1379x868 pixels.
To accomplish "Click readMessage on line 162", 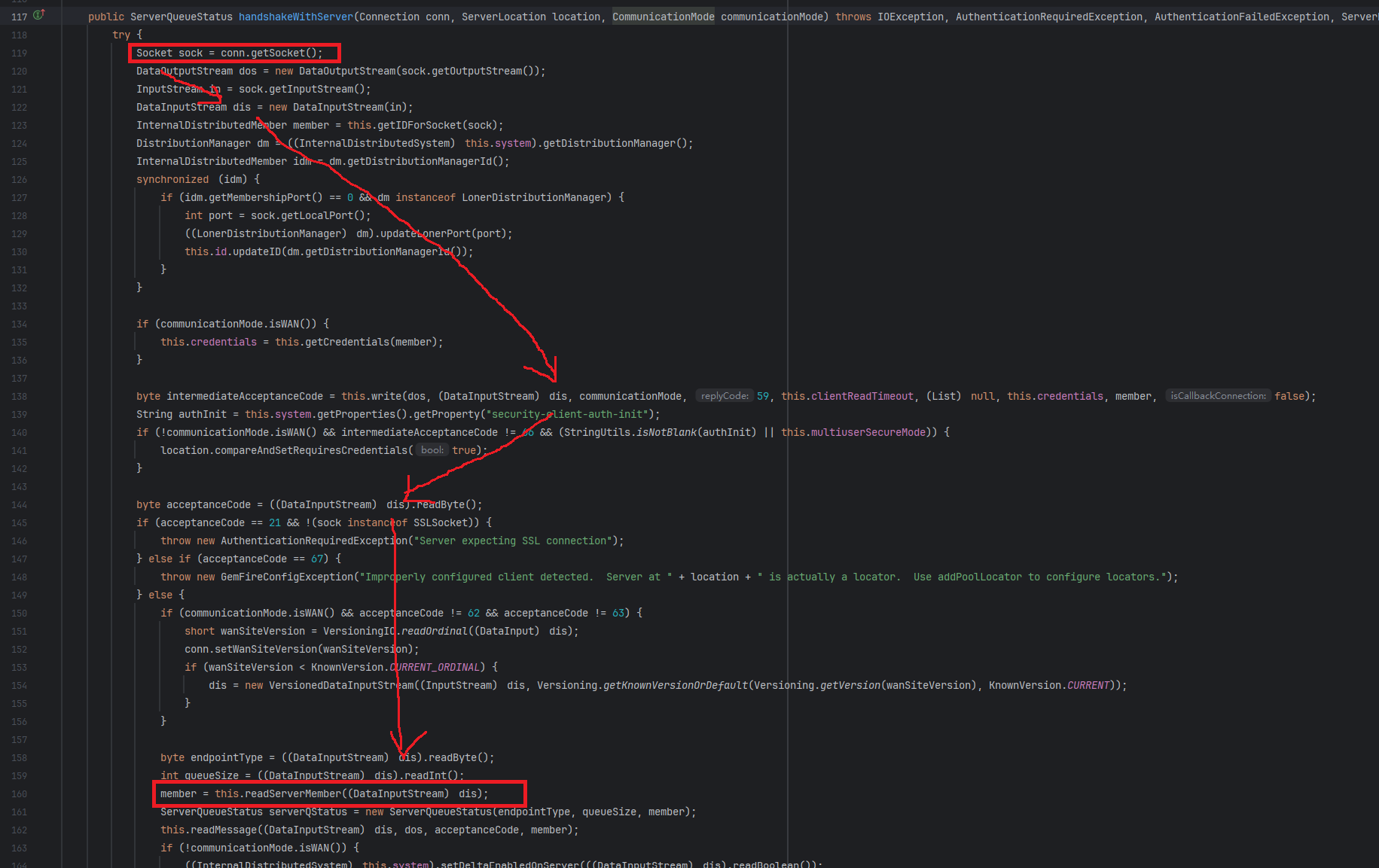I will [224, 830].
